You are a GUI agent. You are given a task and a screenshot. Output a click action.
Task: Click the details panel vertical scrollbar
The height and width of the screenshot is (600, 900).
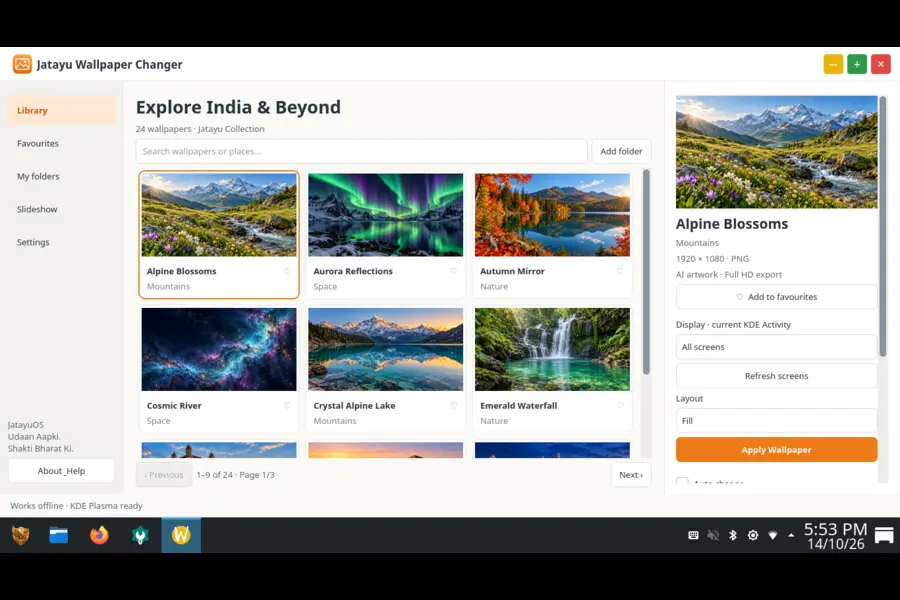pos(883,226)
